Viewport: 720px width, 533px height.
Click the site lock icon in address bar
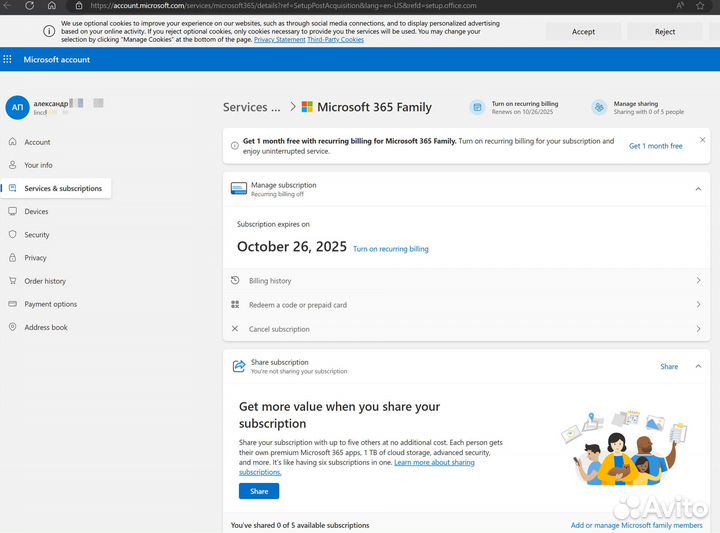(79, 6)
